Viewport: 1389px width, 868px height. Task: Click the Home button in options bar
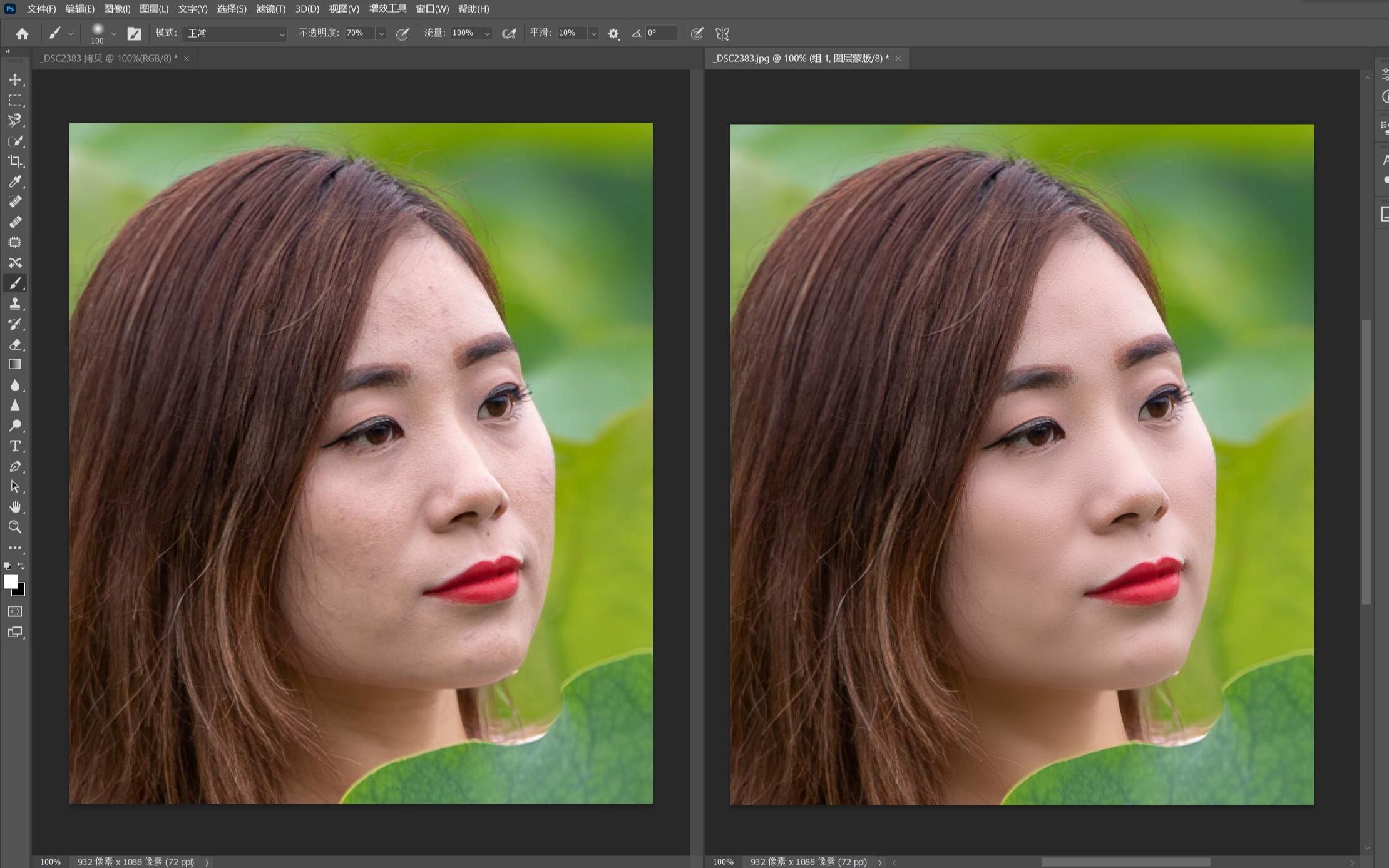coord(22,34)
